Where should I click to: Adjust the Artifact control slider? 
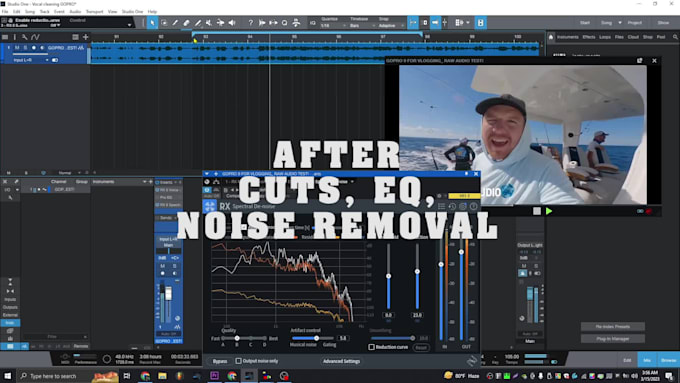(313, 338)
